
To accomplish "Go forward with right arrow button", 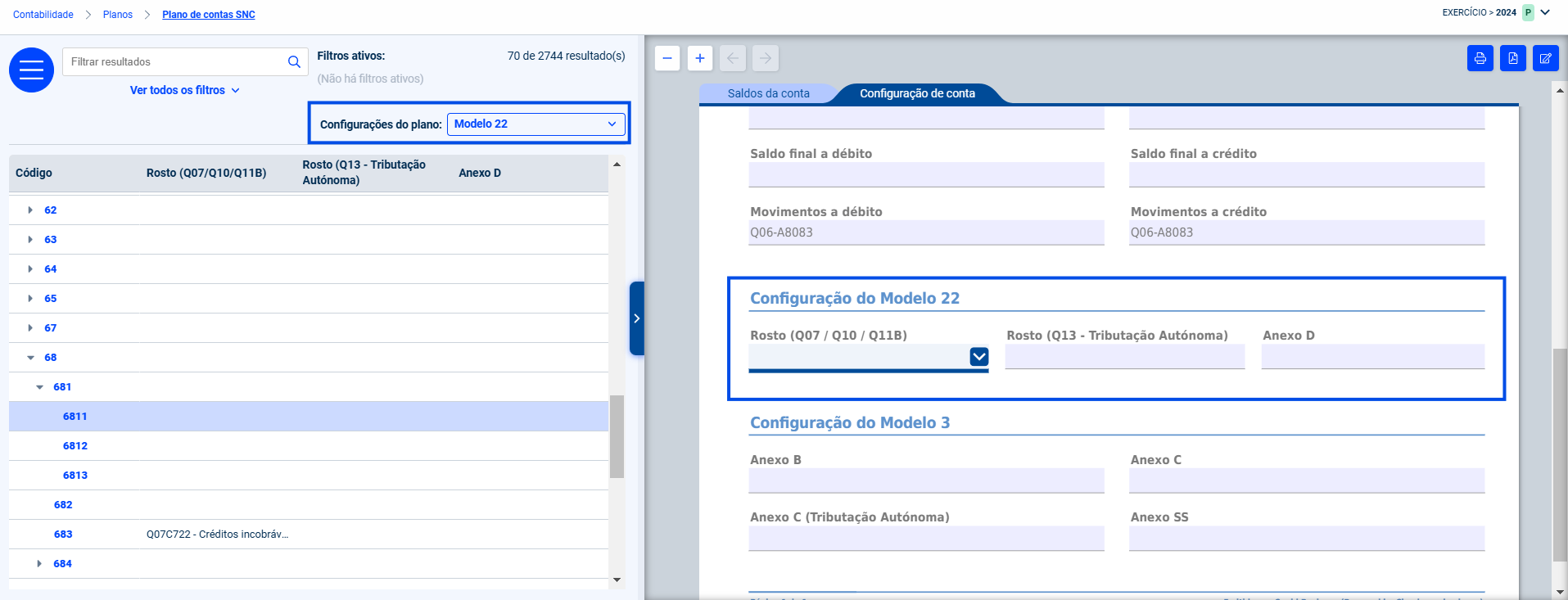I will coord(766,58).
